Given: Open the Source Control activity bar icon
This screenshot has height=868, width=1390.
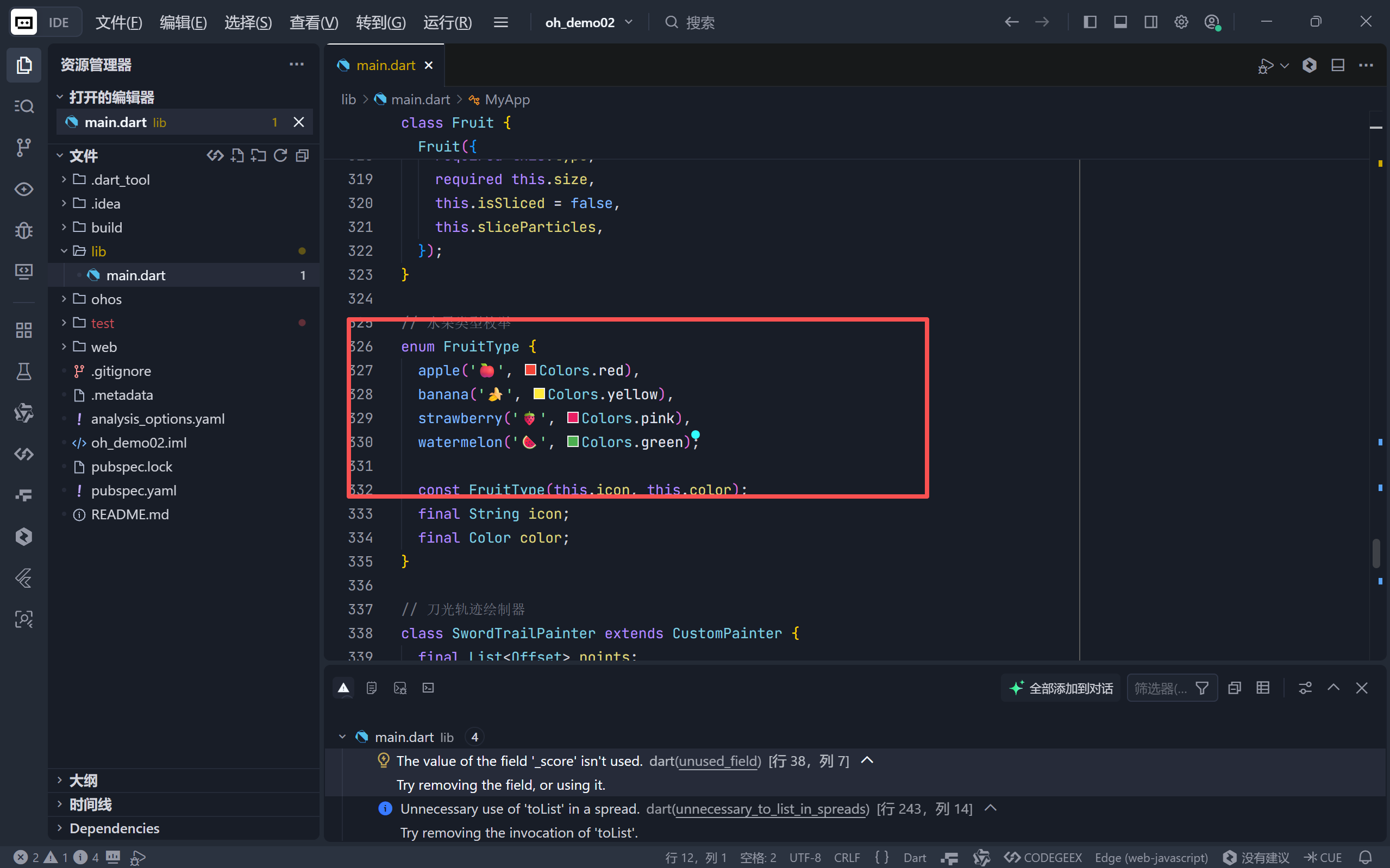Looking at the screenshot, I should (23, 148).
